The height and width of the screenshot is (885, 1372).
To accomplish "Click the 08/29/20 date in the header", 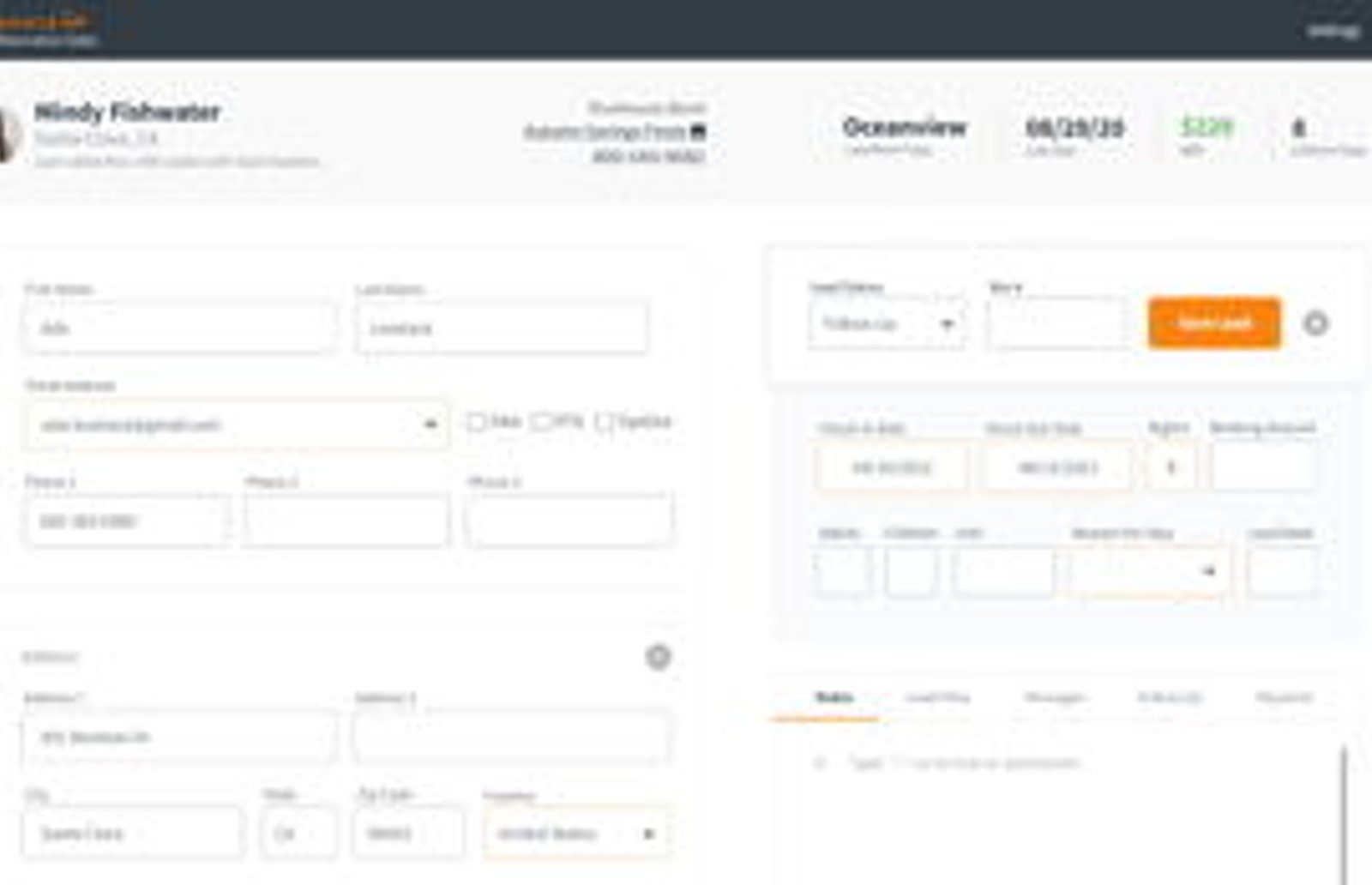I will (x=1074, y=128).
